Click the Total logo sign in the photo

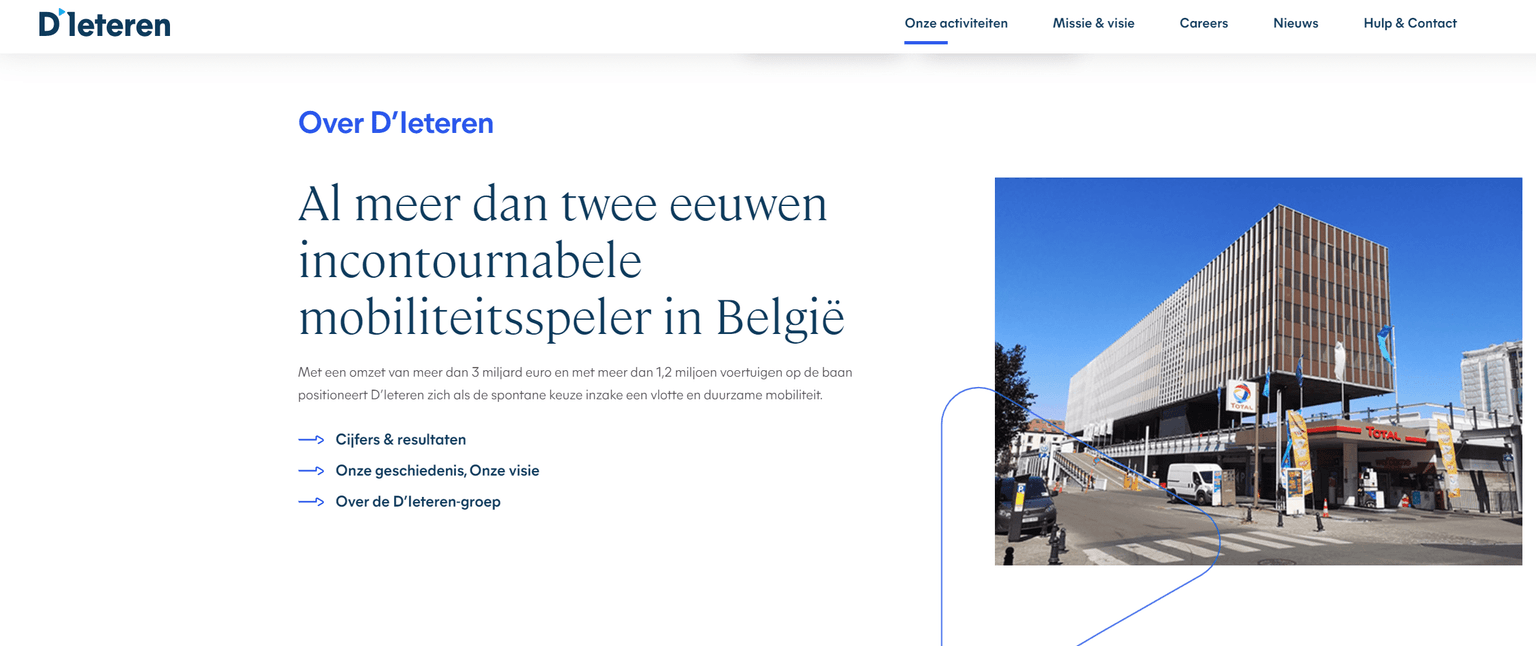coord(1241,396)
